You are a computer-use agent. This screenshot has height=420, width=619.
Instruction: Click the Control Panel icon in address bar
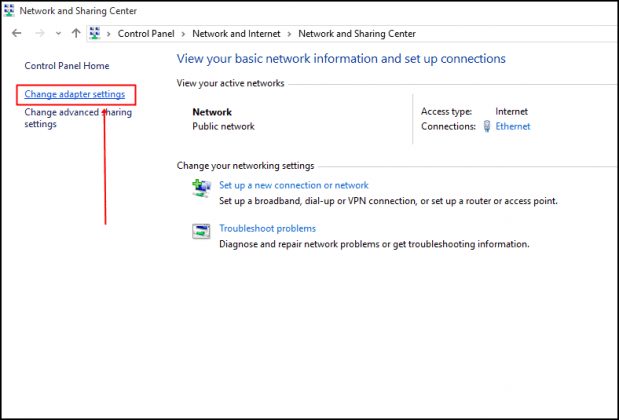[96, 33]
